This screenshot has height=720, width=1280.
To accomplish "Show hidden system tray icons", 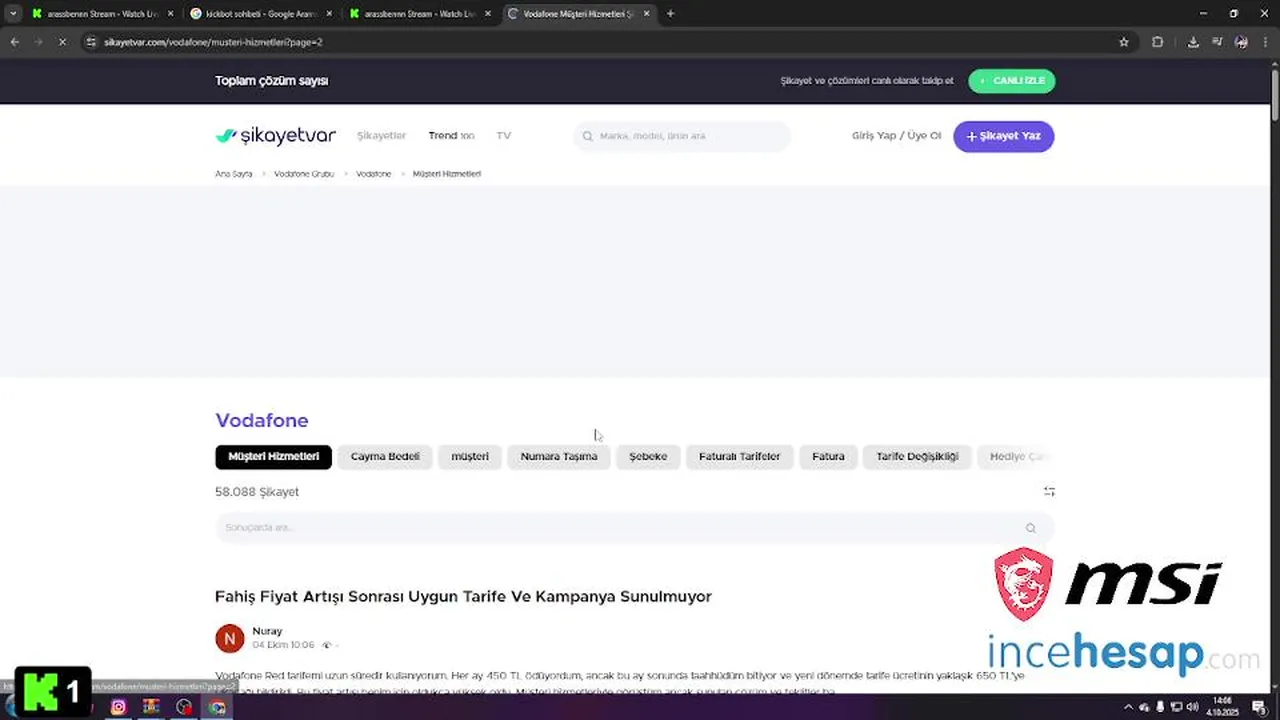I will pos(1129,707).
